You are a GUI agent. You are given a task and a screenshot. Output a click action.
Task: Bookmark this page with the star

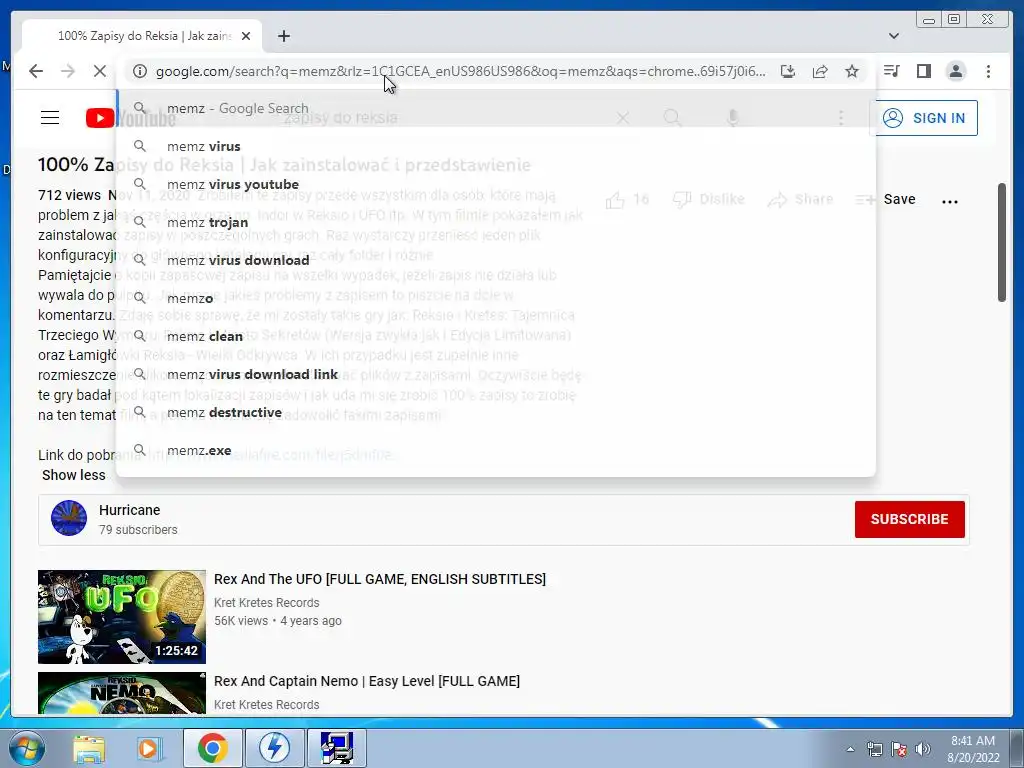pos(852,71)
